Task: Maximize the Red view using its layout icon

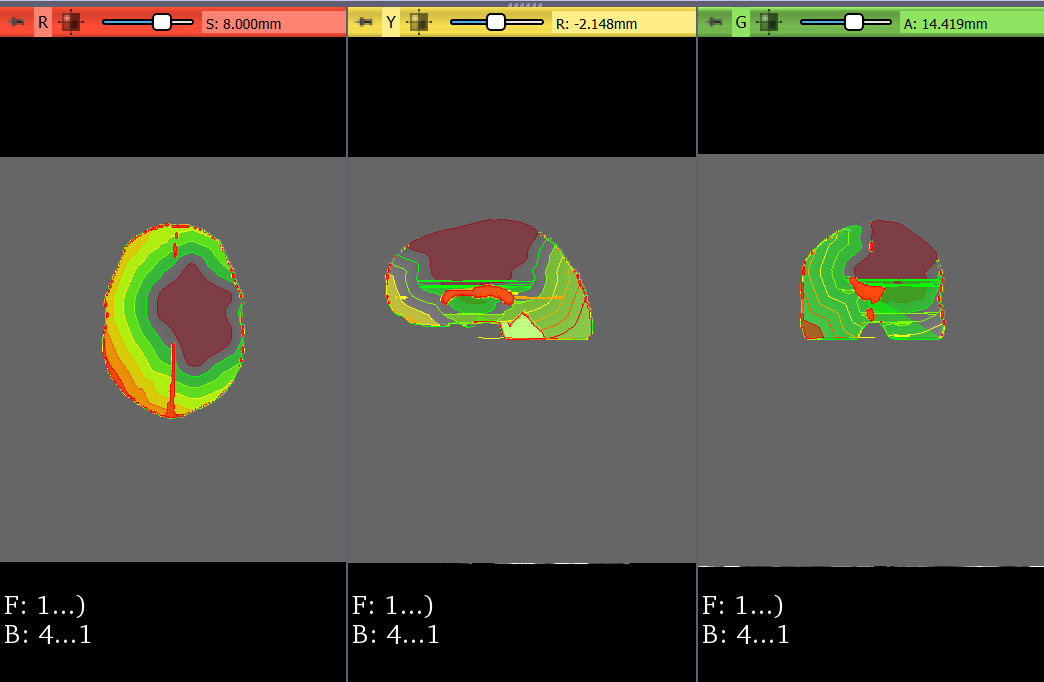Action: click(70, 22)
